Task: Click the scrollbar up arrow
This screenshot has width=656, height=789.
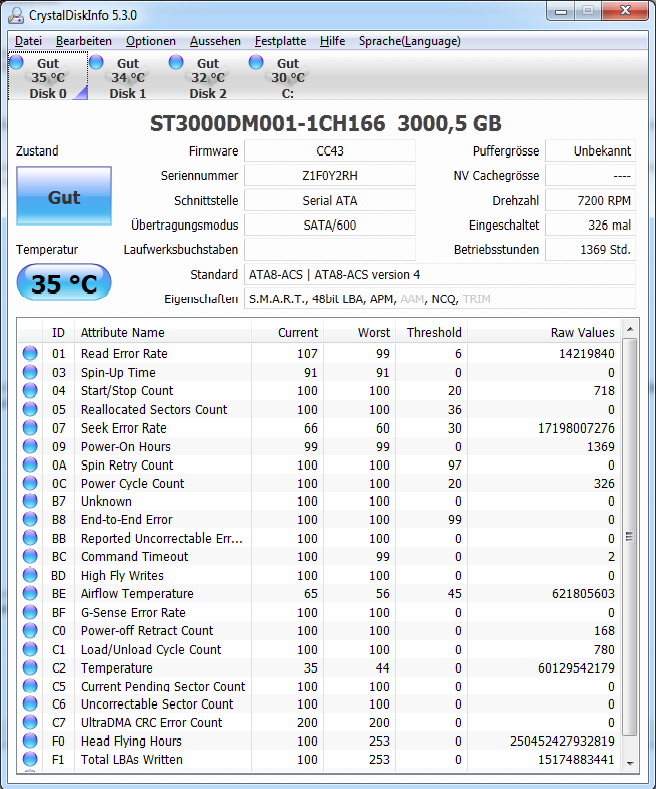Action: pos(630,330)
